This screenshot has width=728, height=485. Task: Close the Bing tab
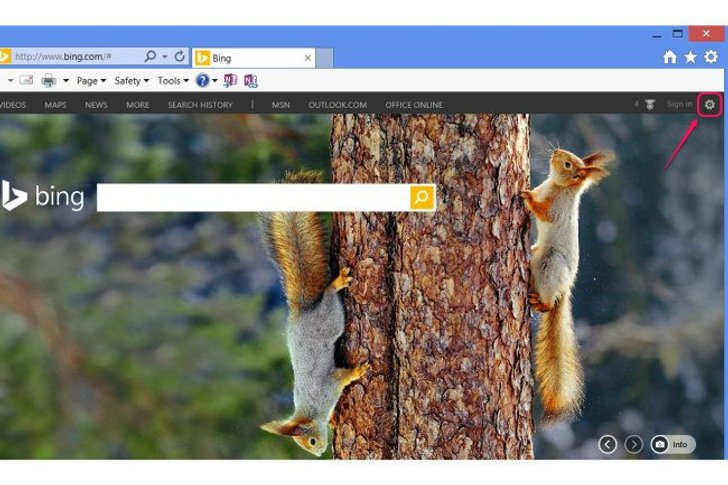click(307, 58)
